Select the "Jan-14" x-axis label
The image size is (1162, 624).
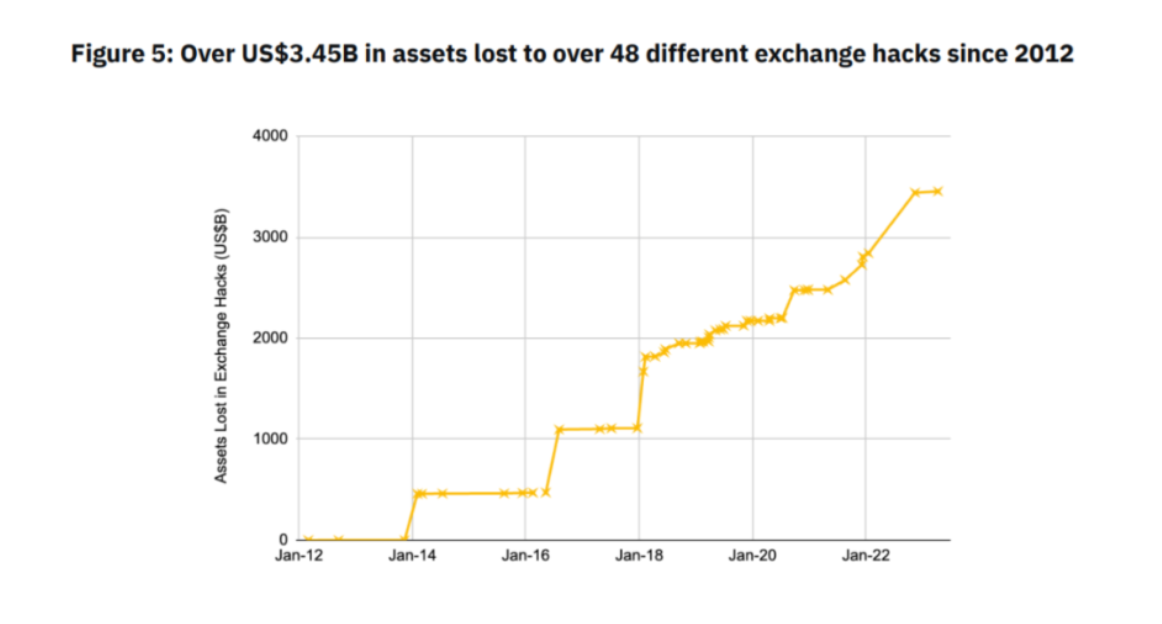tap(412, 556)
